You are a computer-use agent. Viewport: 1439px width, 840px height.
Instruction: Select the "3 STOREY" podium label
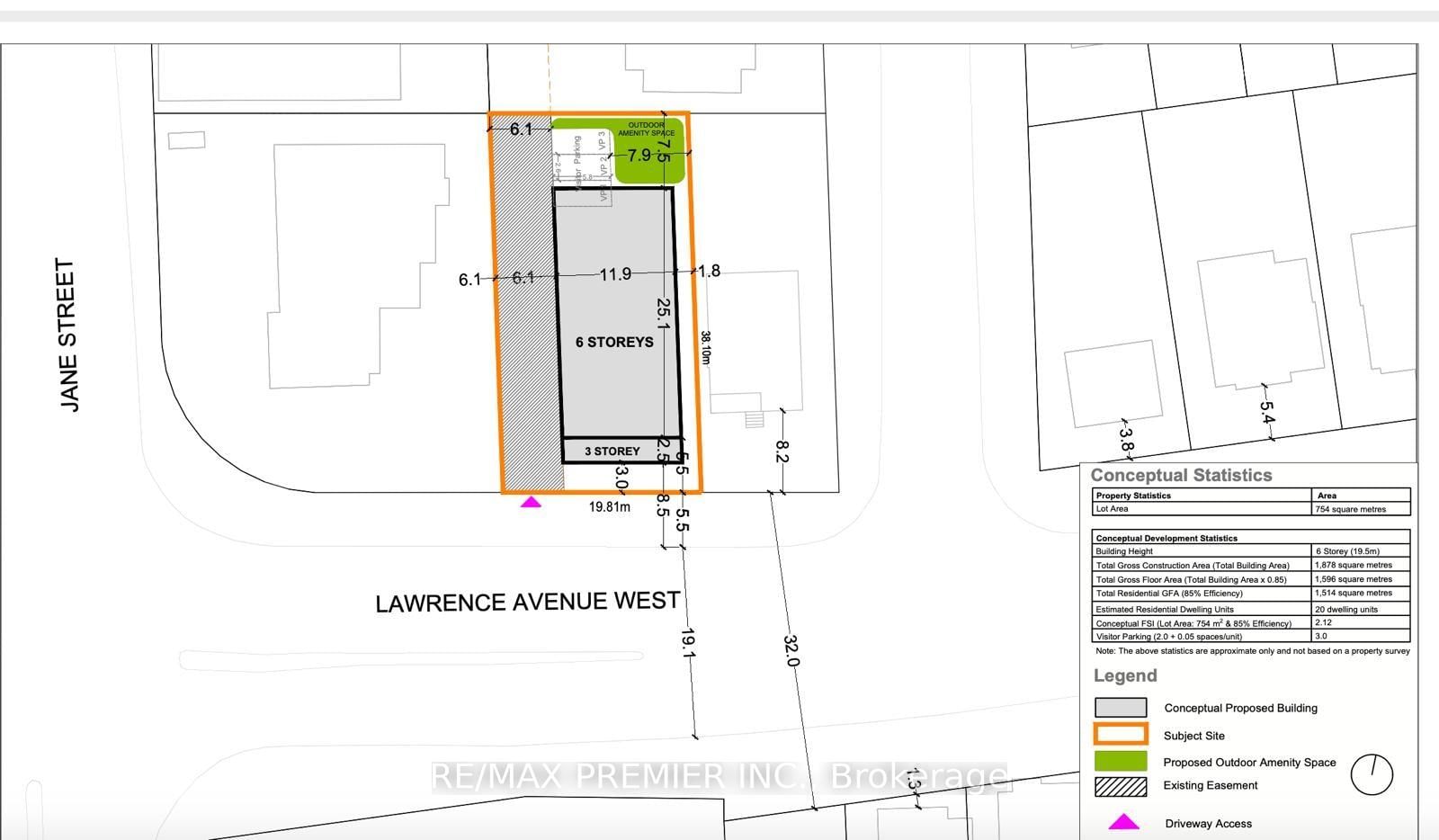coord(612,451)
